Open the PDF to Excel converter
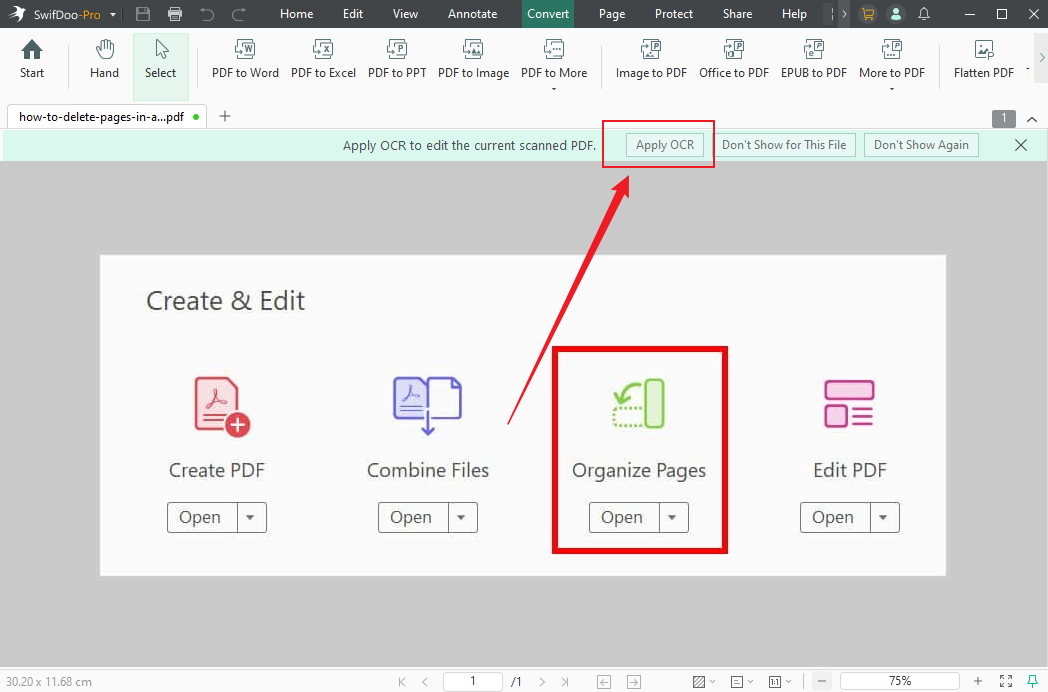The height and width of the screenshot is (692, 1048). pyautogui.click(x=323, y=58)
